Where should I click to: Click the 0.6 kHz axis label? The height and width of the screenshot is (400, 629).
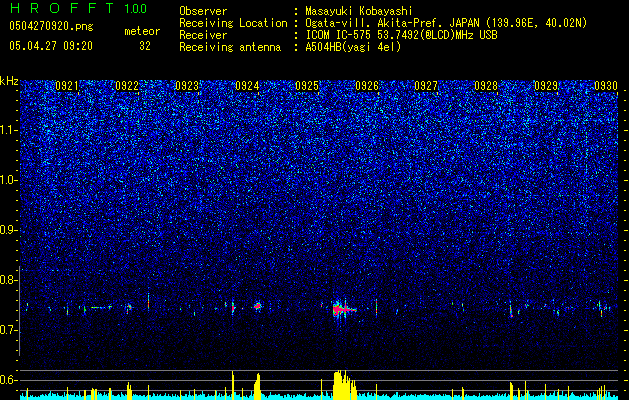[9, 380]
